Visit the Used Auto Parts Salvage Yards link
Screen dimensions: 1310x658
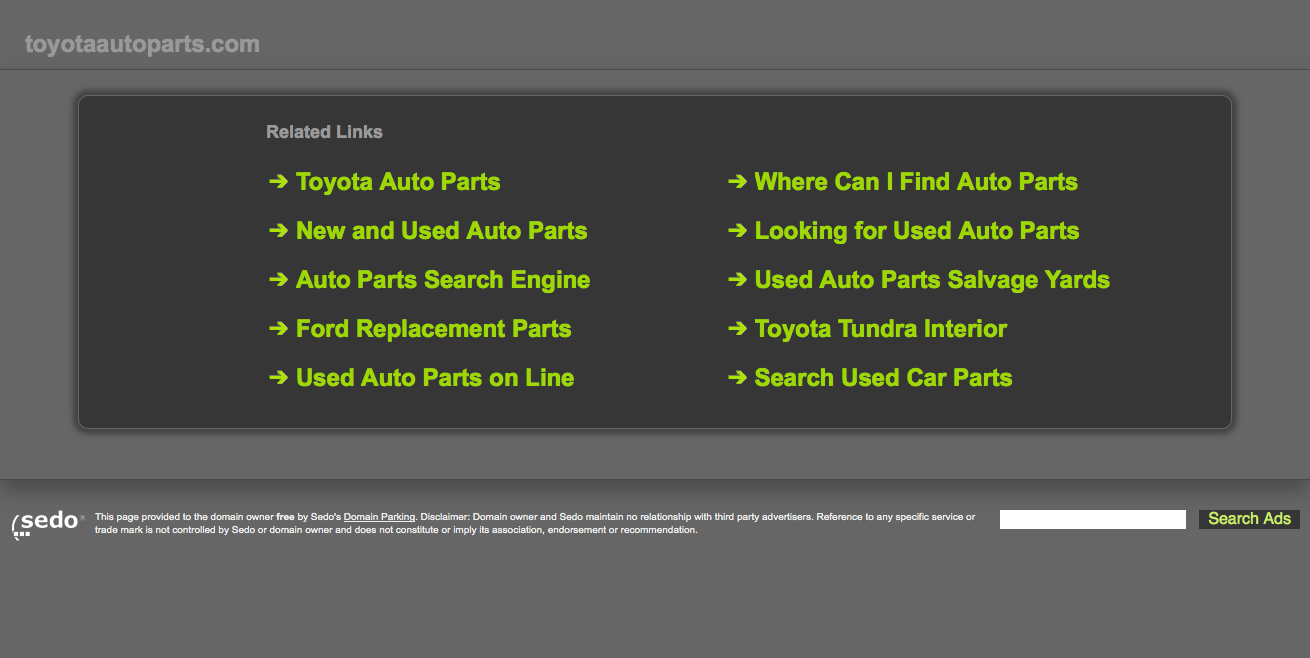[932, 280]
